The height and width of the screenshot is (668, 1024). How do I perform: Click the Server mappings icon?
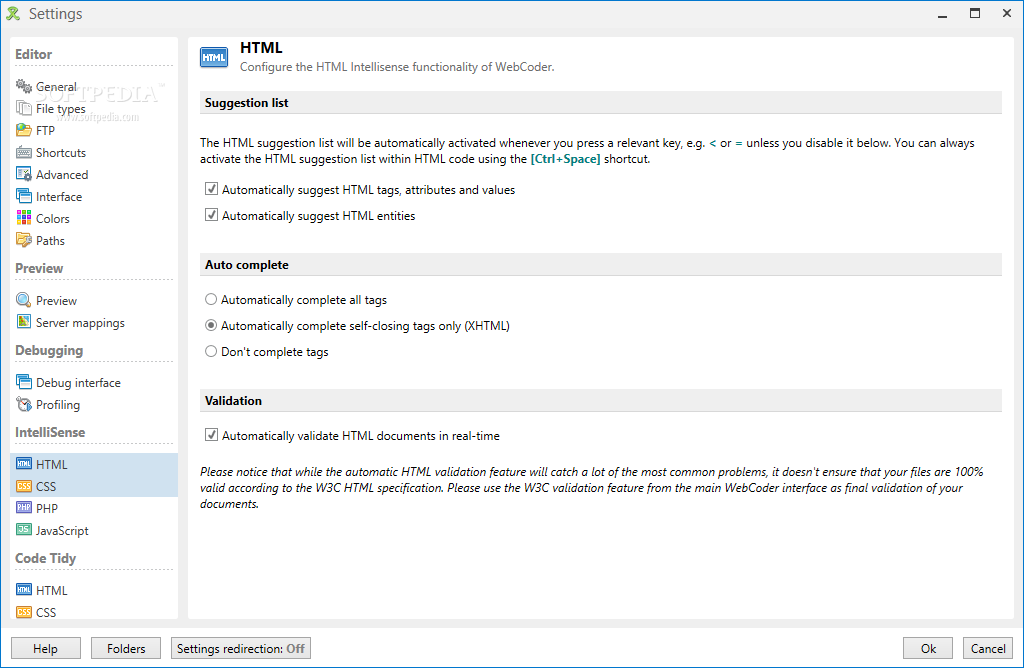point(24,323)
